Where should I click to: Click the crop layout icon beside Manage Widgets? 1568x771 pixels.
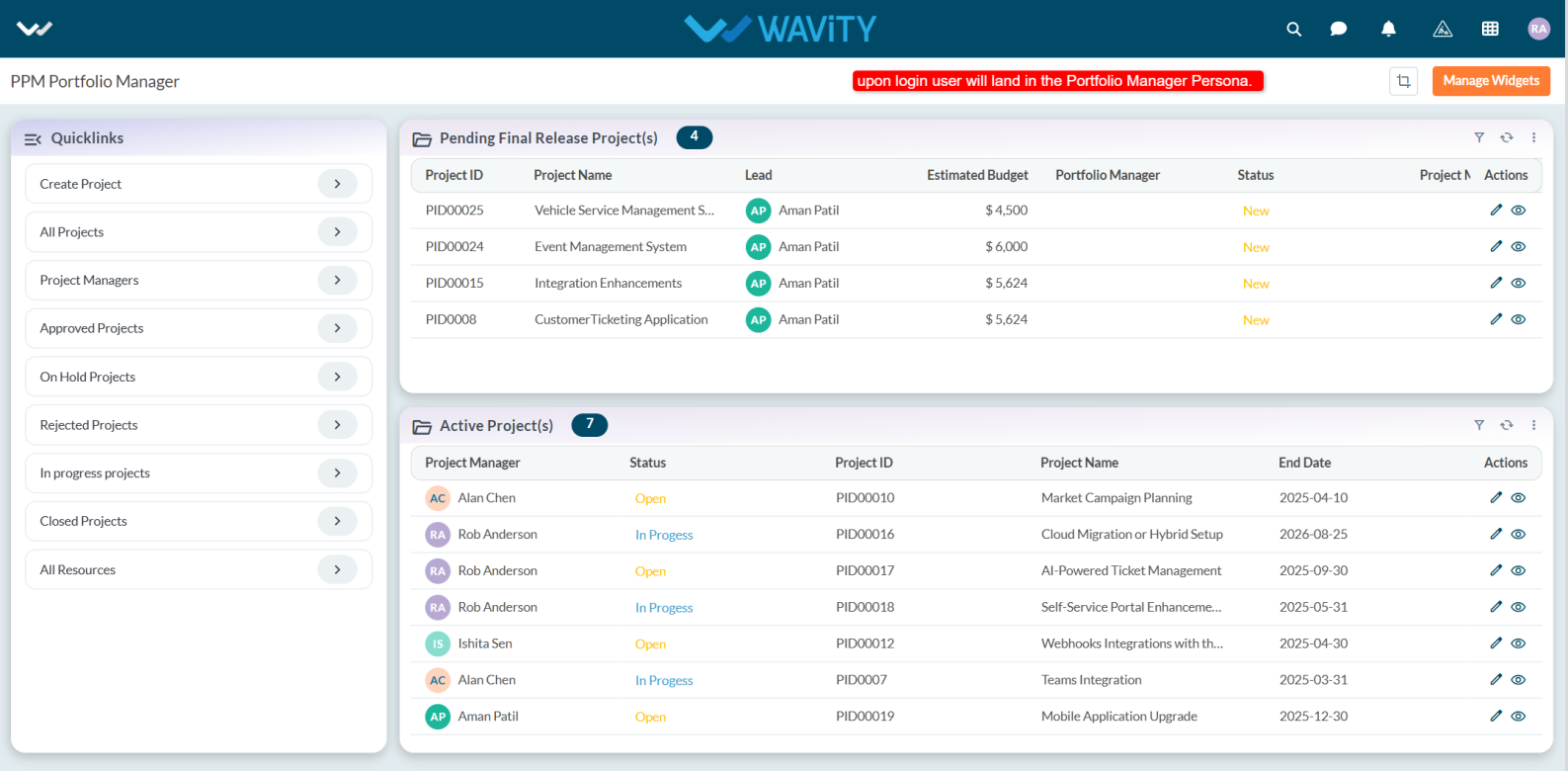tap(1403, 81)
